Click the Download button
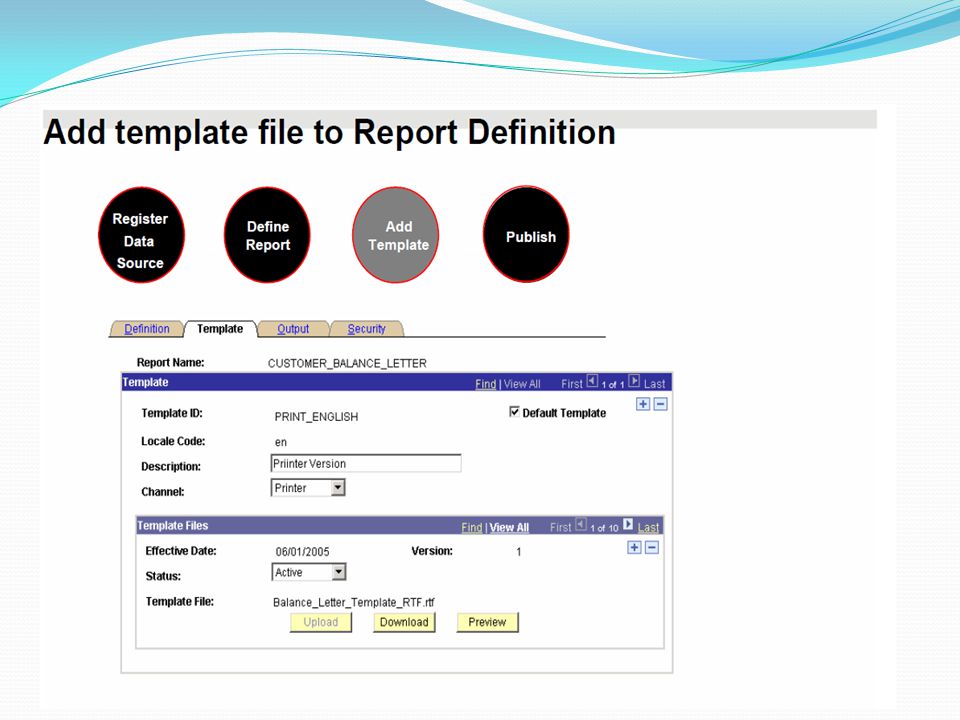The width and height of the screenshot is (960, 720). (404, 622)
